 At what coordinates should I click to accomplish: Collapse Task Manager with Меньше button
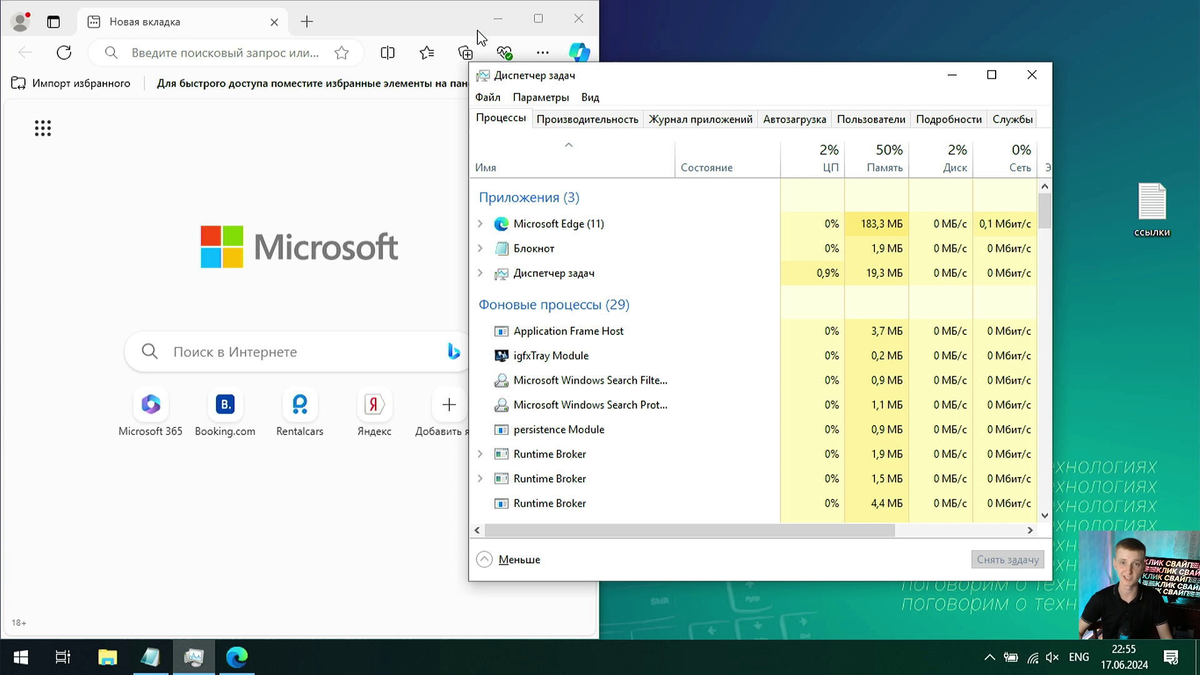pos(509,560)
